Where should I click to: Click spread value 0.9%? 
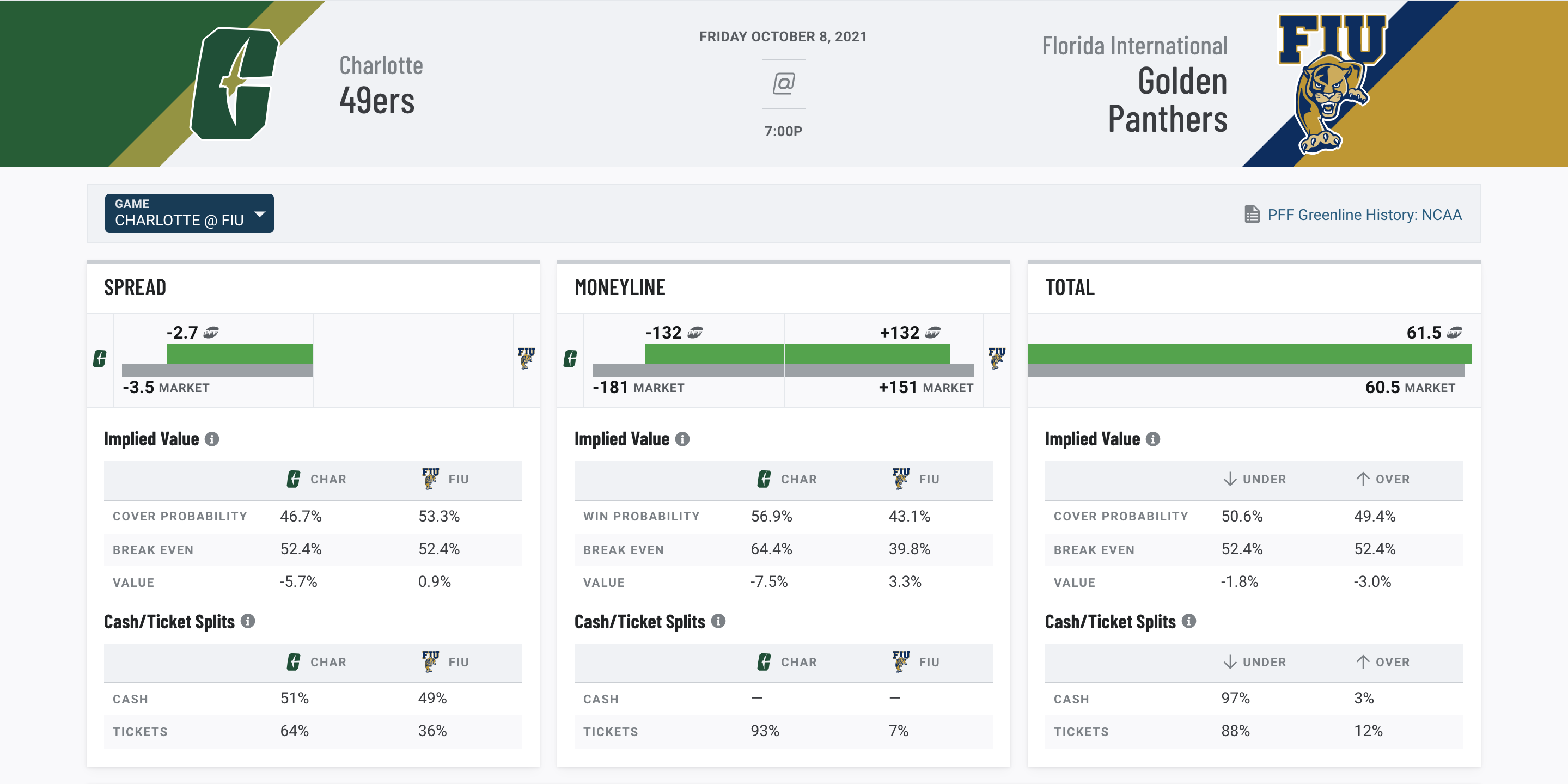click(x=435, y=581)
